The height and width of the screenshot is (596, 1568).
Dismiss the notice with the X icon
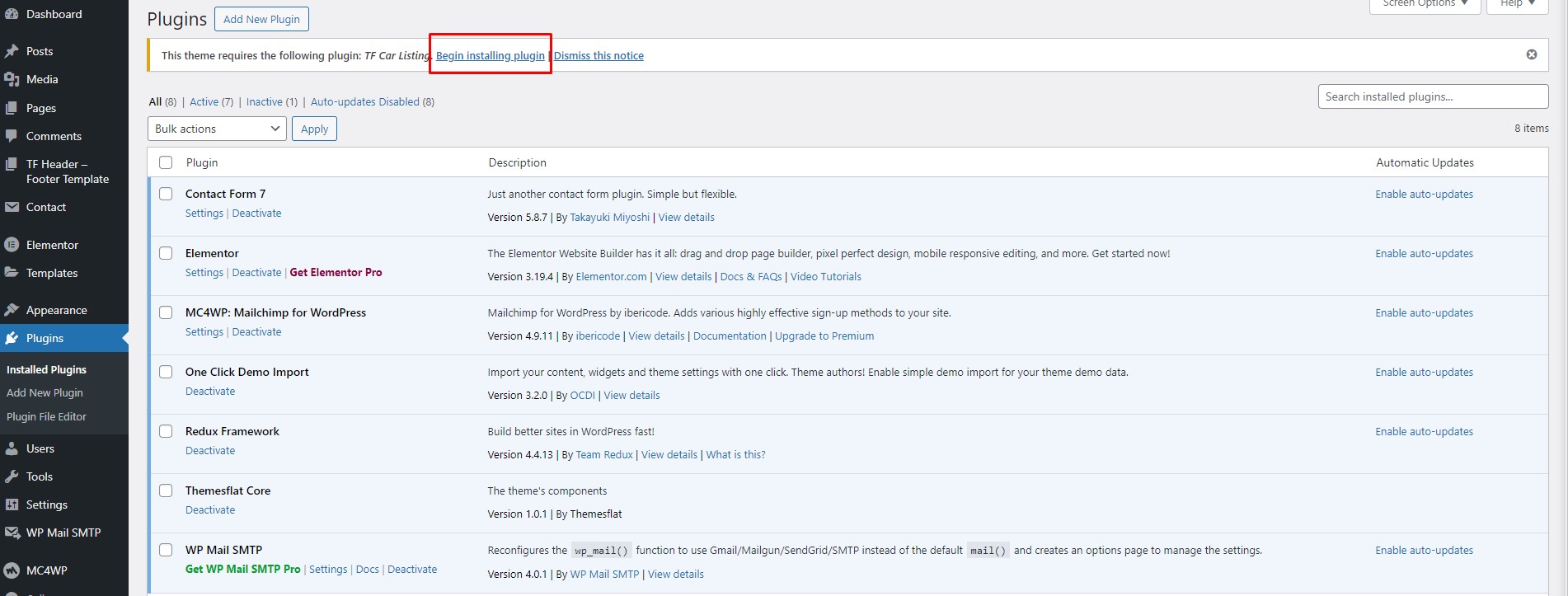1532,54
